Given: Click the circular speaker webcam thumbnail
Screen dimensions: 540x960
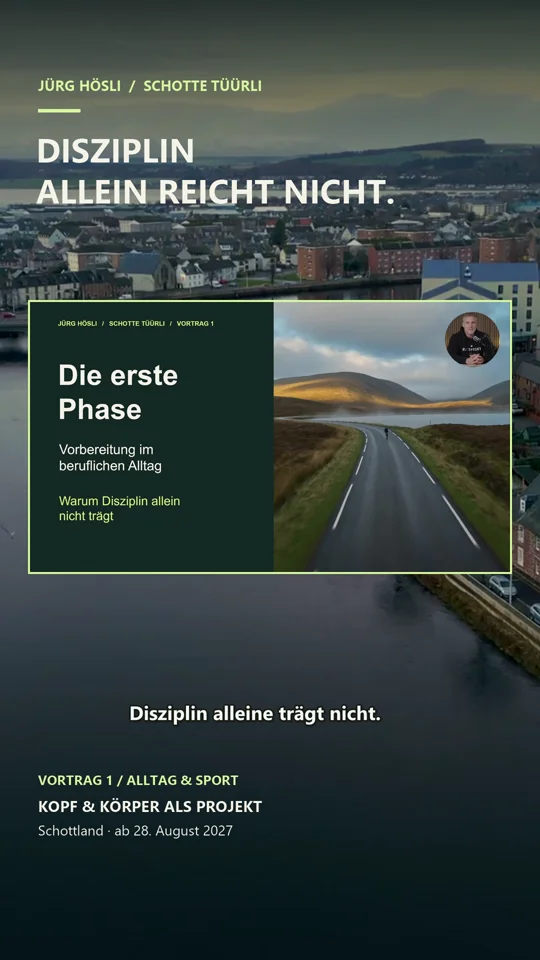Looking at the screenshot, I should tap(472, 339).
